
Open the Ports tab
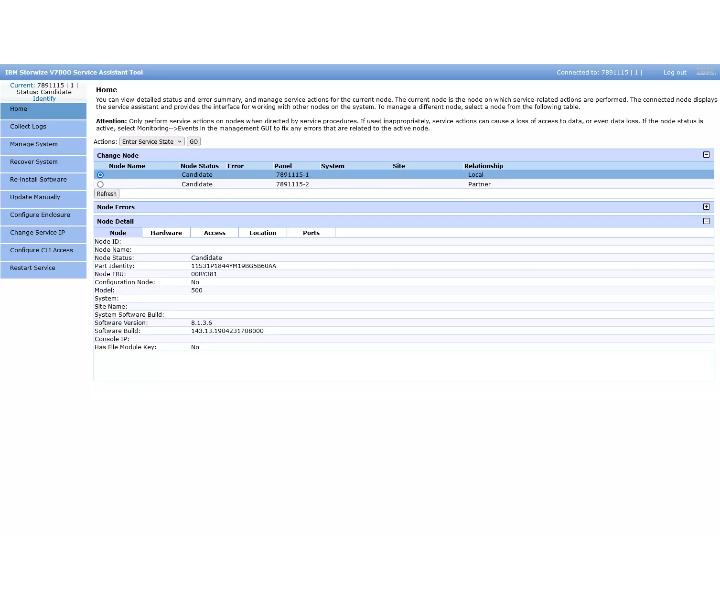click(x=311, y=233)
